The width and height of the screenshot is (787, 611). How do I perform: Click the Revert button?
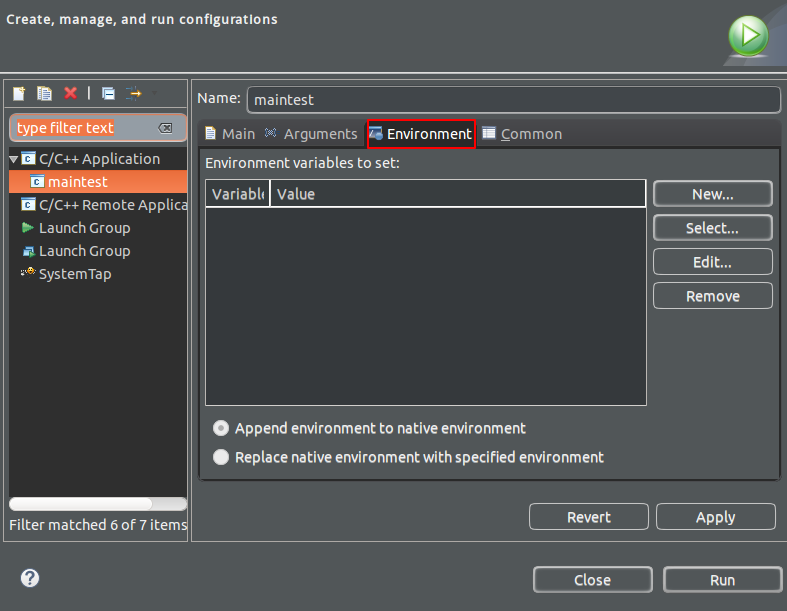tap(589, 517)
